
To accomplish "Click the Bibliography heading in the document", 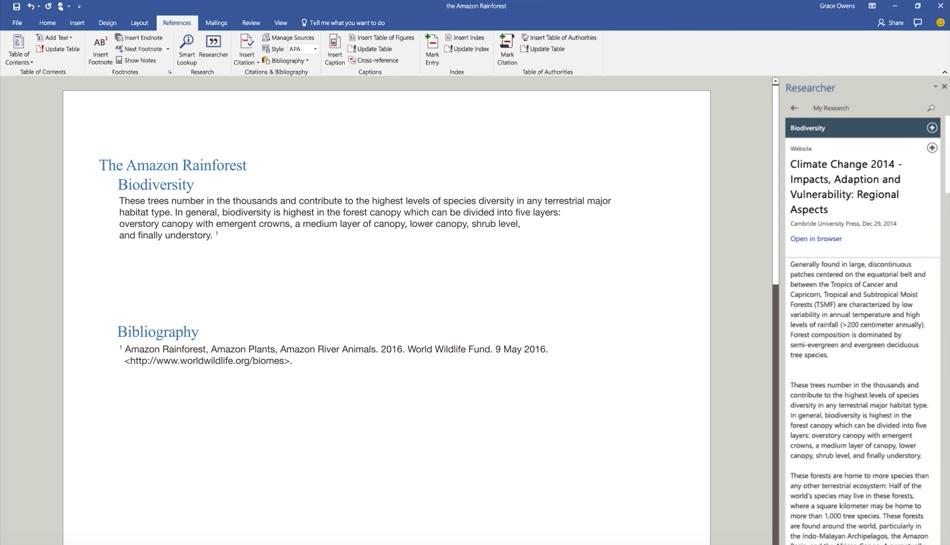I will 158,332.
